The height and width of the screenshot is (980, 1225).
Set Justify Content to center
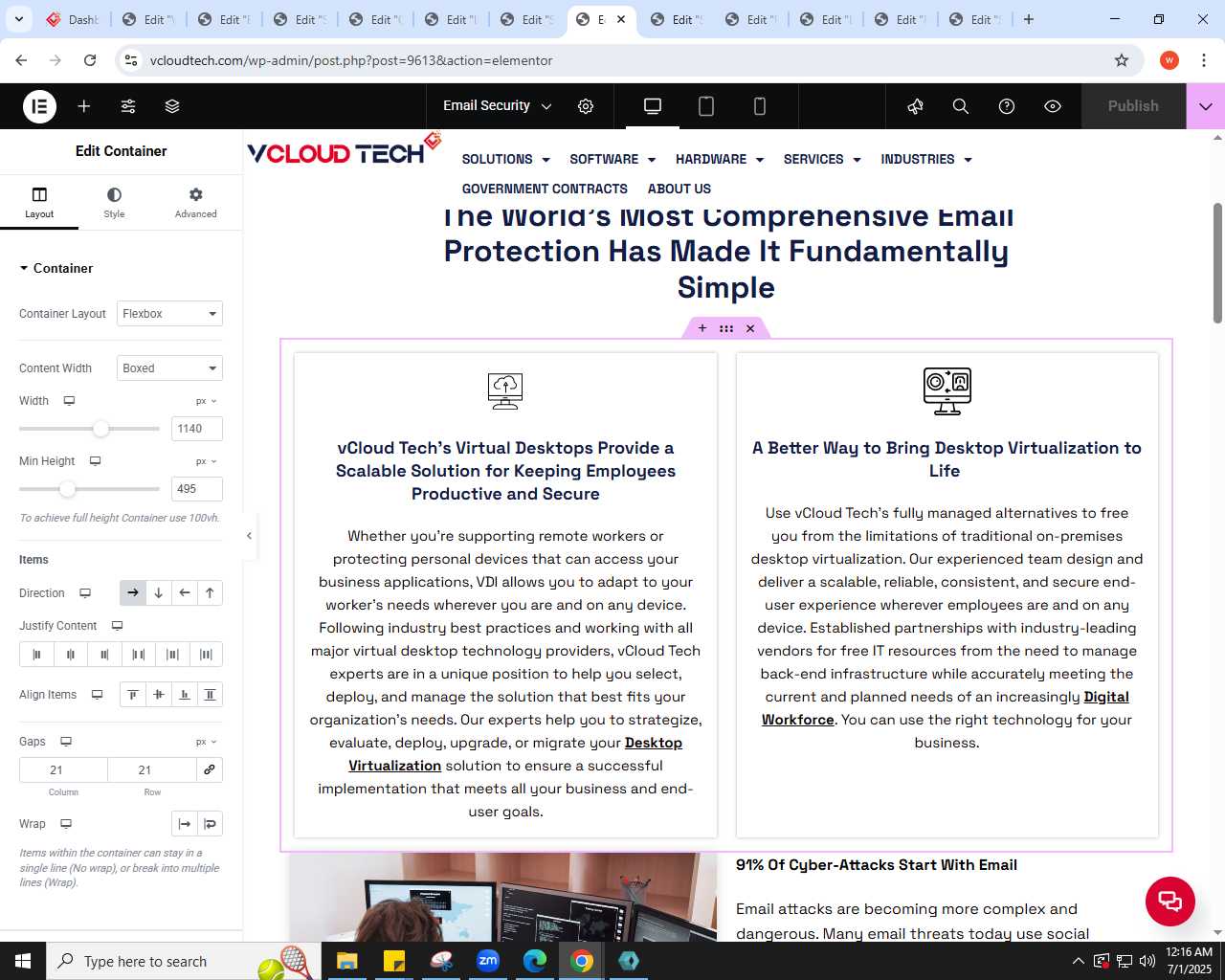[x=70, y=655]
